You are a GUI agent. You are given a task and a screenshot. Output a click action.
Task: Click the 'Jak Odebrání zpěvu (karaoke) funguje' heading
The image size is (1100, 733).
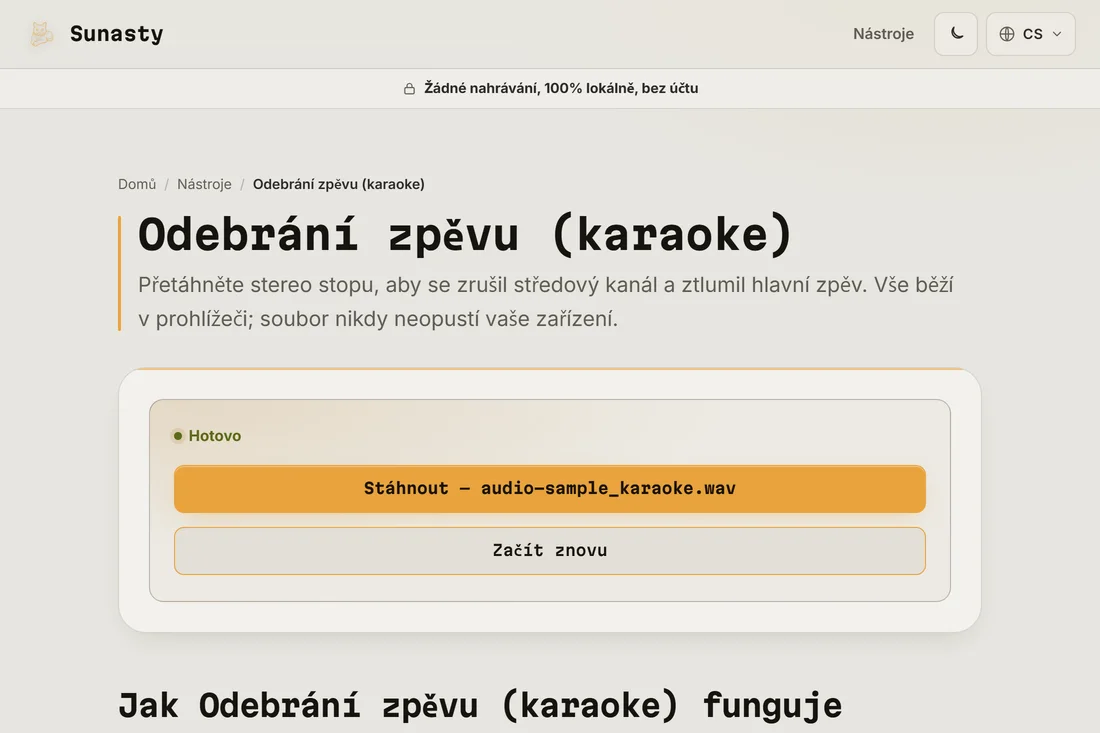(x=480, y=706)
